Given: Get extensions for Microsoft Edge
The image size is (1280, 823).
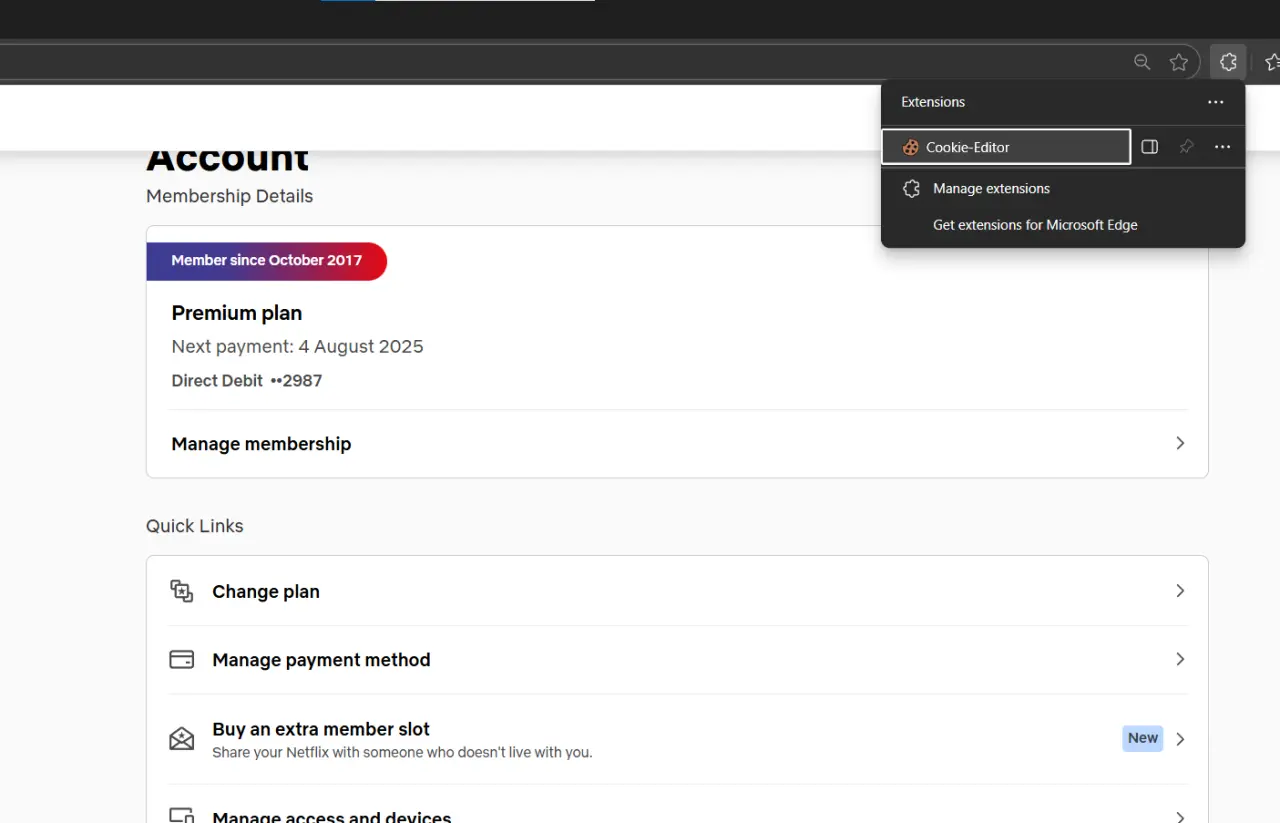Looking at the screenshot, I should click(1063, 225).
